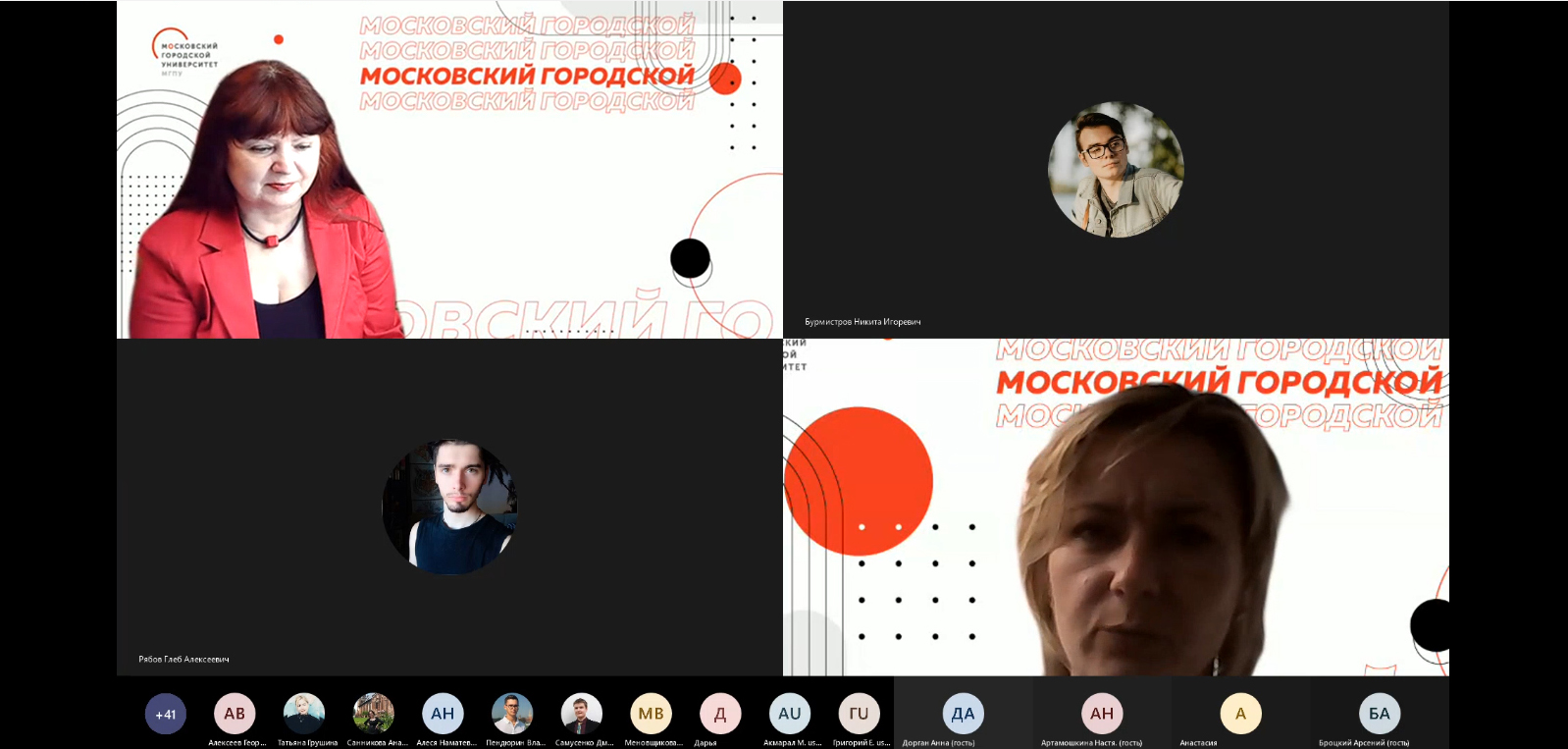
Task: Click the name label Рябов Глеб Алексеевич
Action: click(x=183, y=660)
